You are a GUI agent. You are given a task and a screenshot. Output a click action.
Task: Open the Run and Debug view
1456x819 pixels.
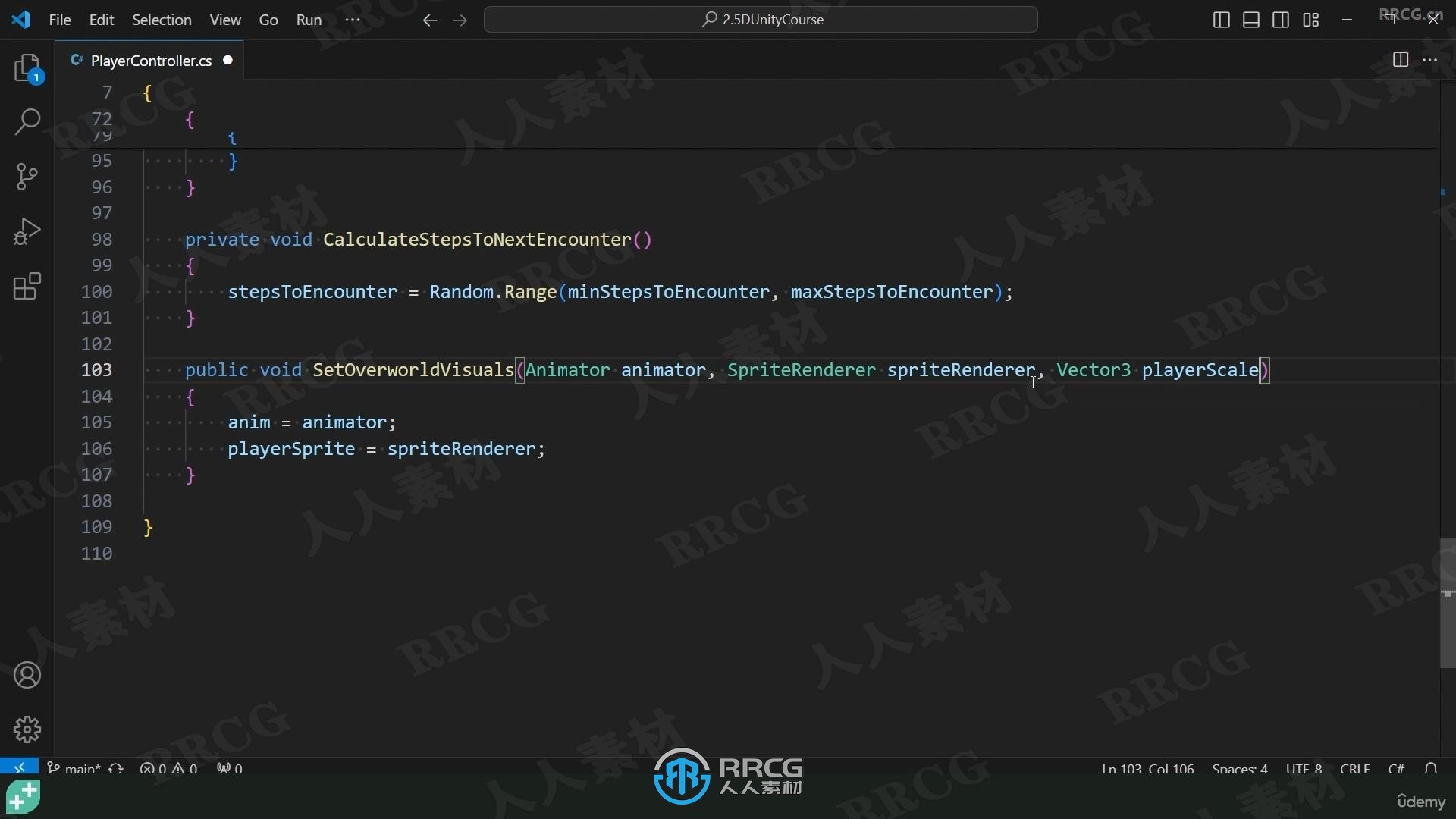27,231
